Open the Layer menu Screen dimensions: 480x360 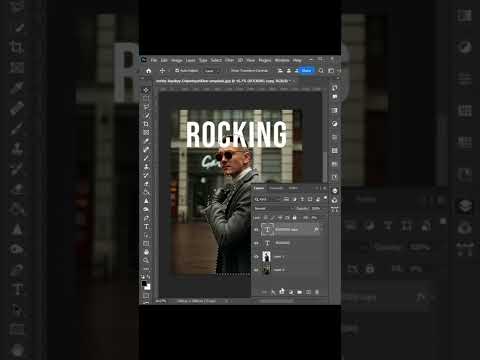coord(190,60)
